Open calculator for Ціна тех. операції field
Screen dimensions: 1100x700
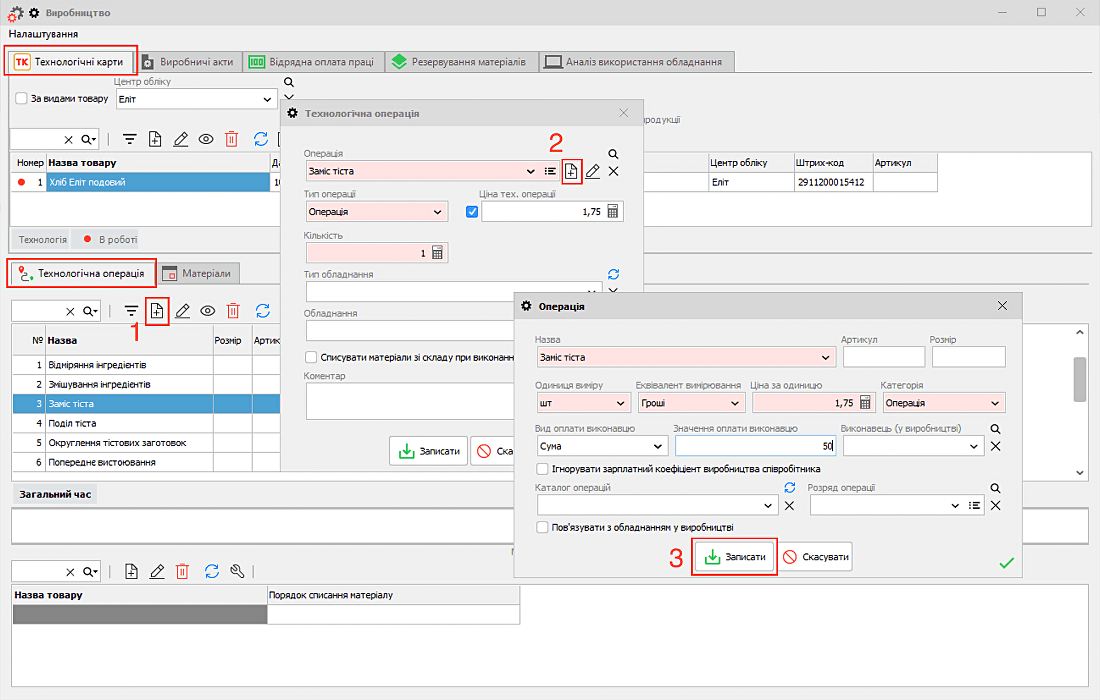pyautogui.click(x=614, y=212)
